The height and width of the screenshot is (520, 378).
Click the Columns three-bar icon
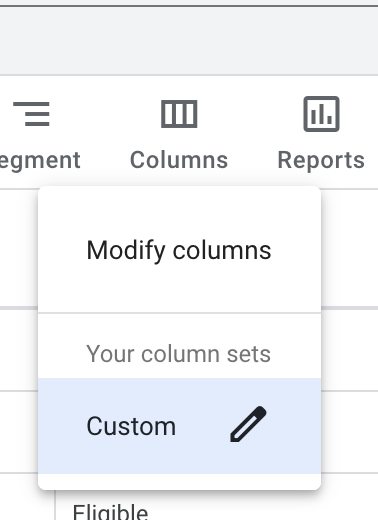click(179, 114)
